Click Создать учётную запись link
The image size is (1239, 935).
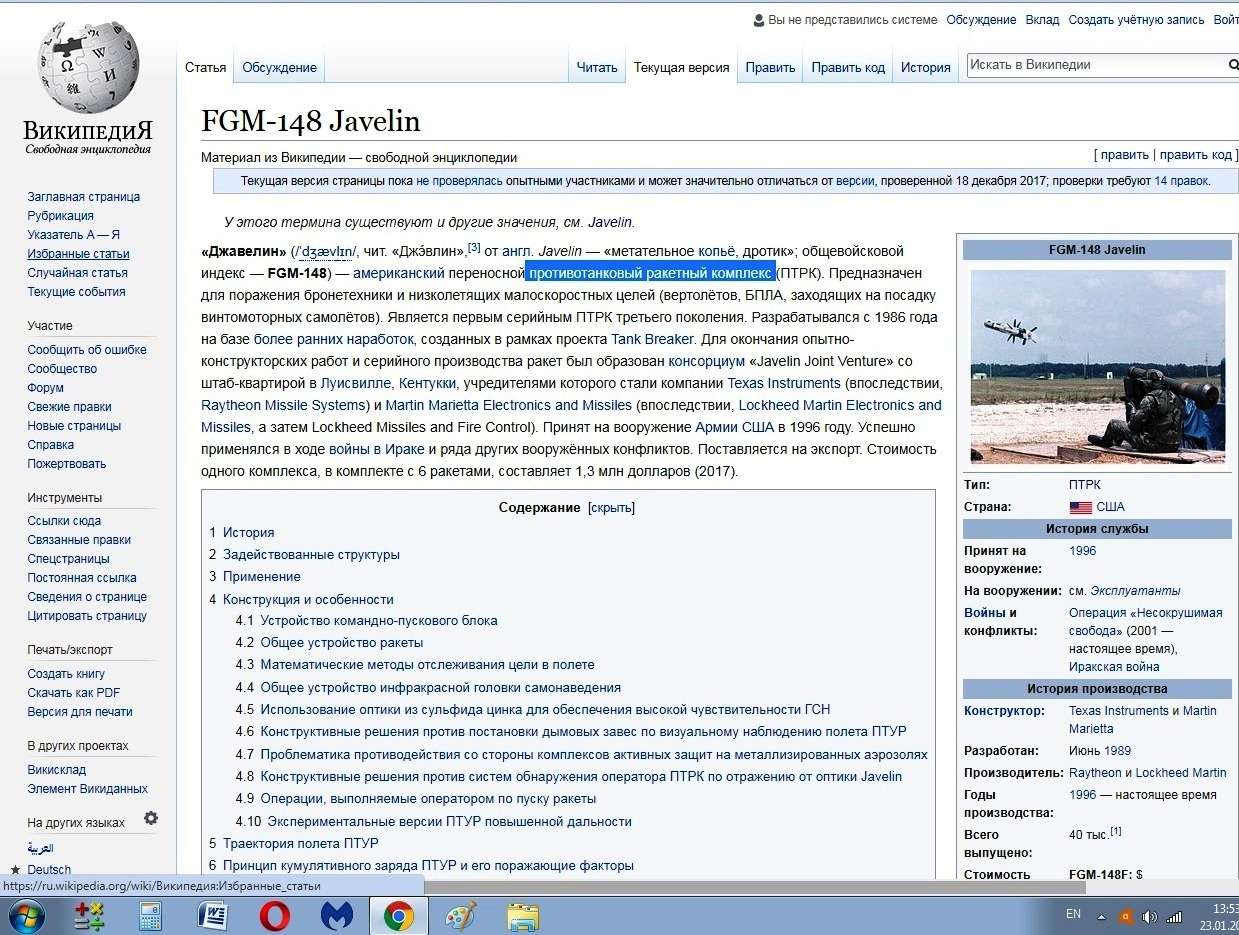pos(1136,20)
